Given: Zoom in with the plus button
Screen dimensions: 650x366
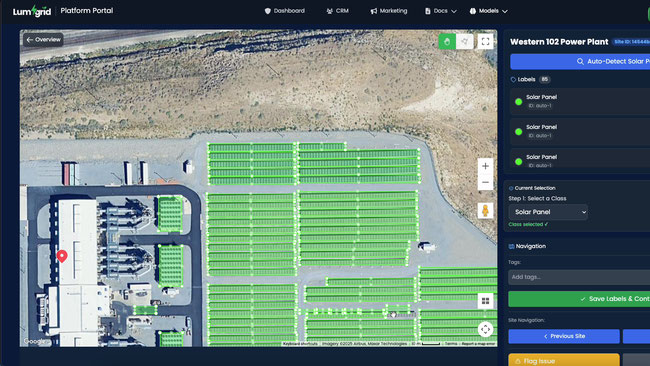Looking at the screenshot, I should (485, 166).
